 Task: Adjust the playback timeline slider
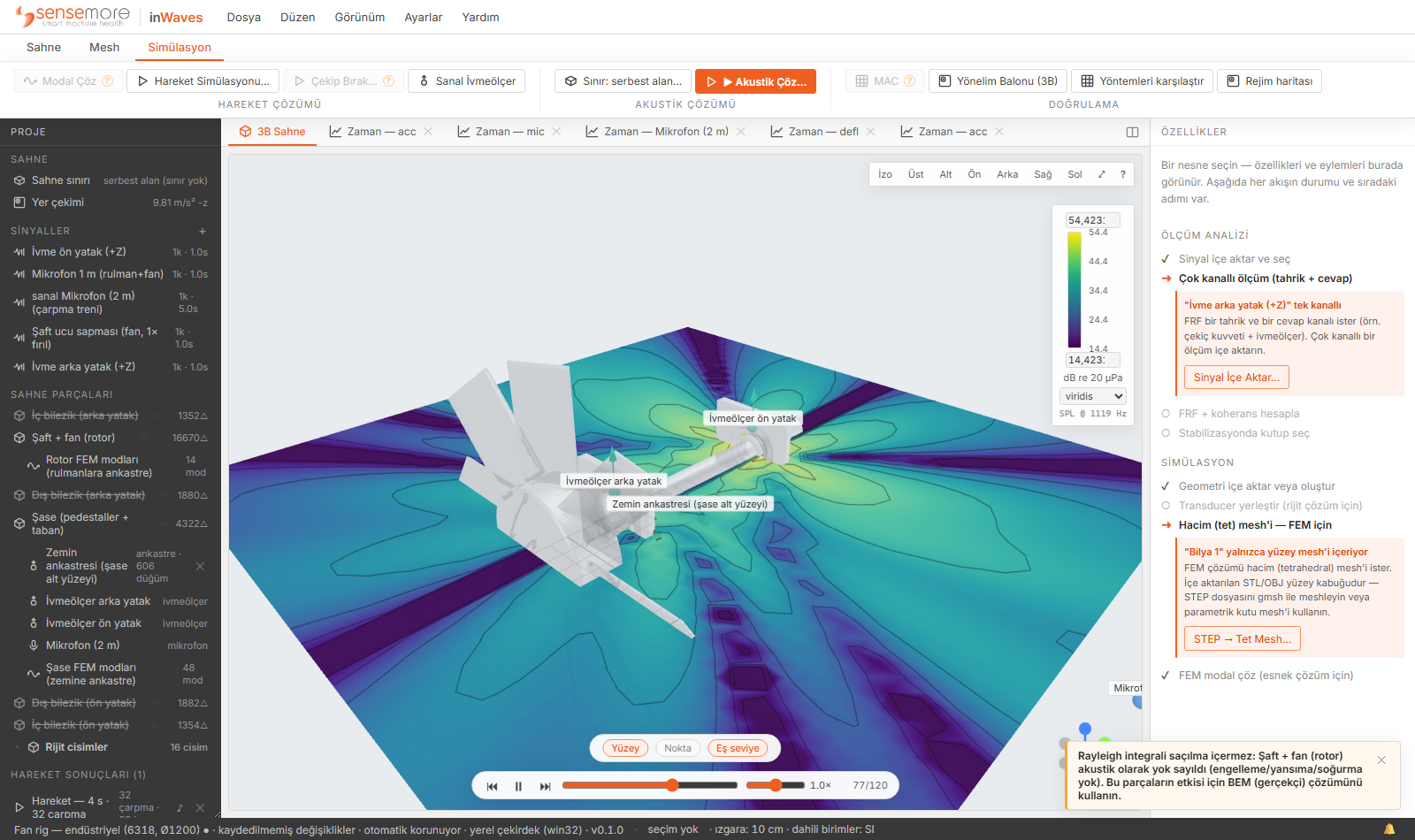(649, 785)
